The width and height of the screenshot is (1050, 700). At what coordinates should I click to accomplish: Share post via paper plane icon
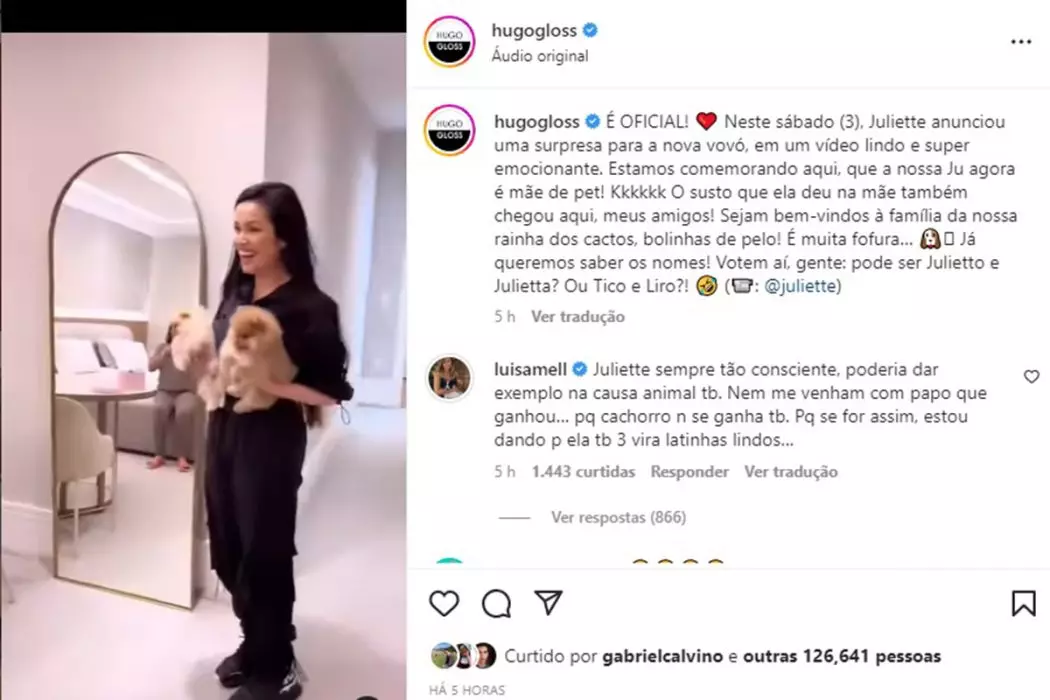[548, 603]
